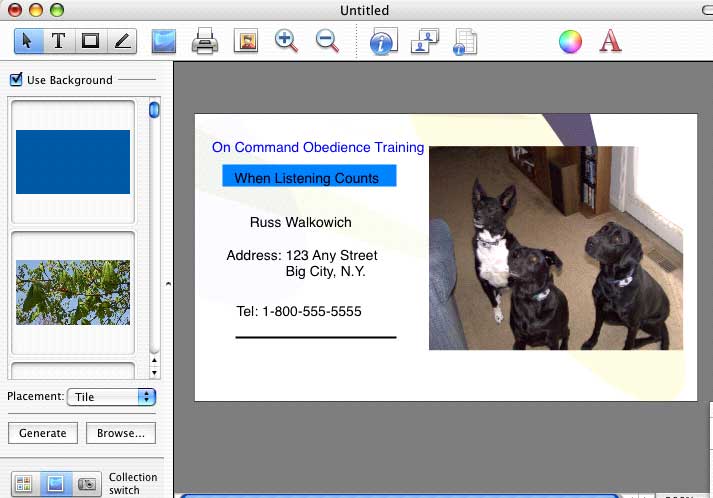713x498 pixels.
Task: Select the Text tool
Action: (59, 41)
